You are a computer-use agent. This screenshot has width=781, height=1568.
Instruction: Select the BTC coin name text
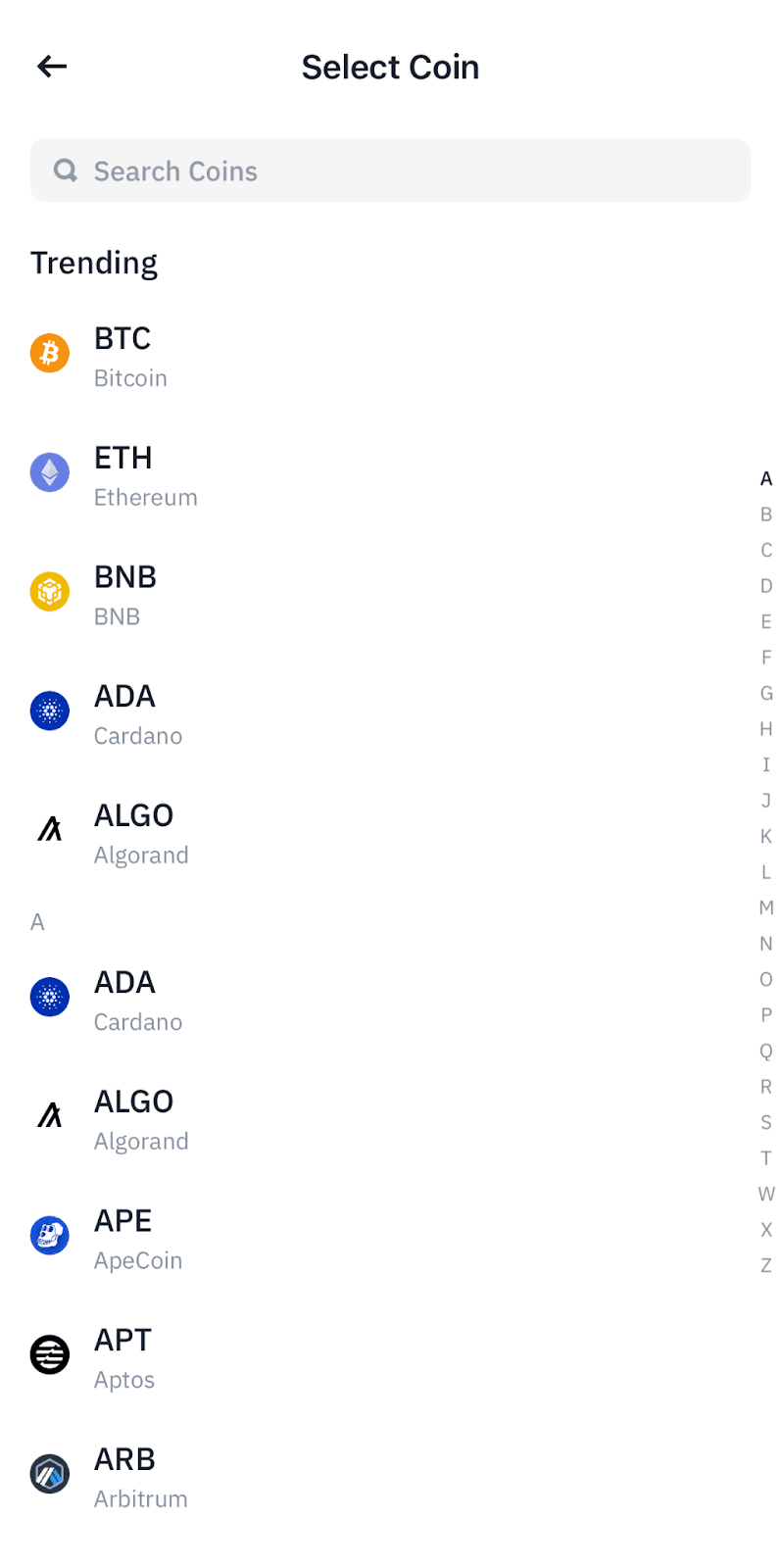122,339
